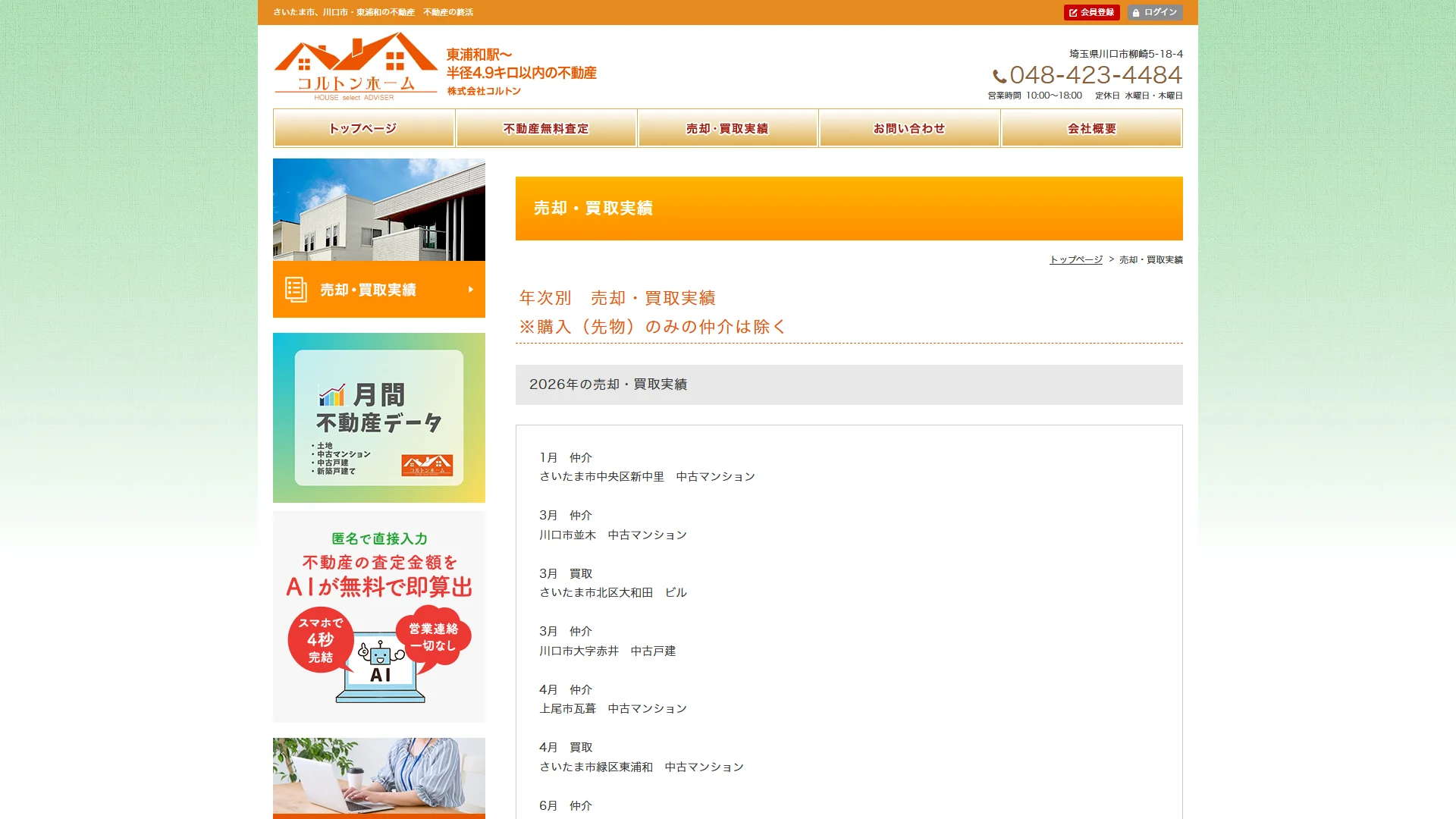Click the 2026年の売却・買取実績 heading

pos(849,384)
